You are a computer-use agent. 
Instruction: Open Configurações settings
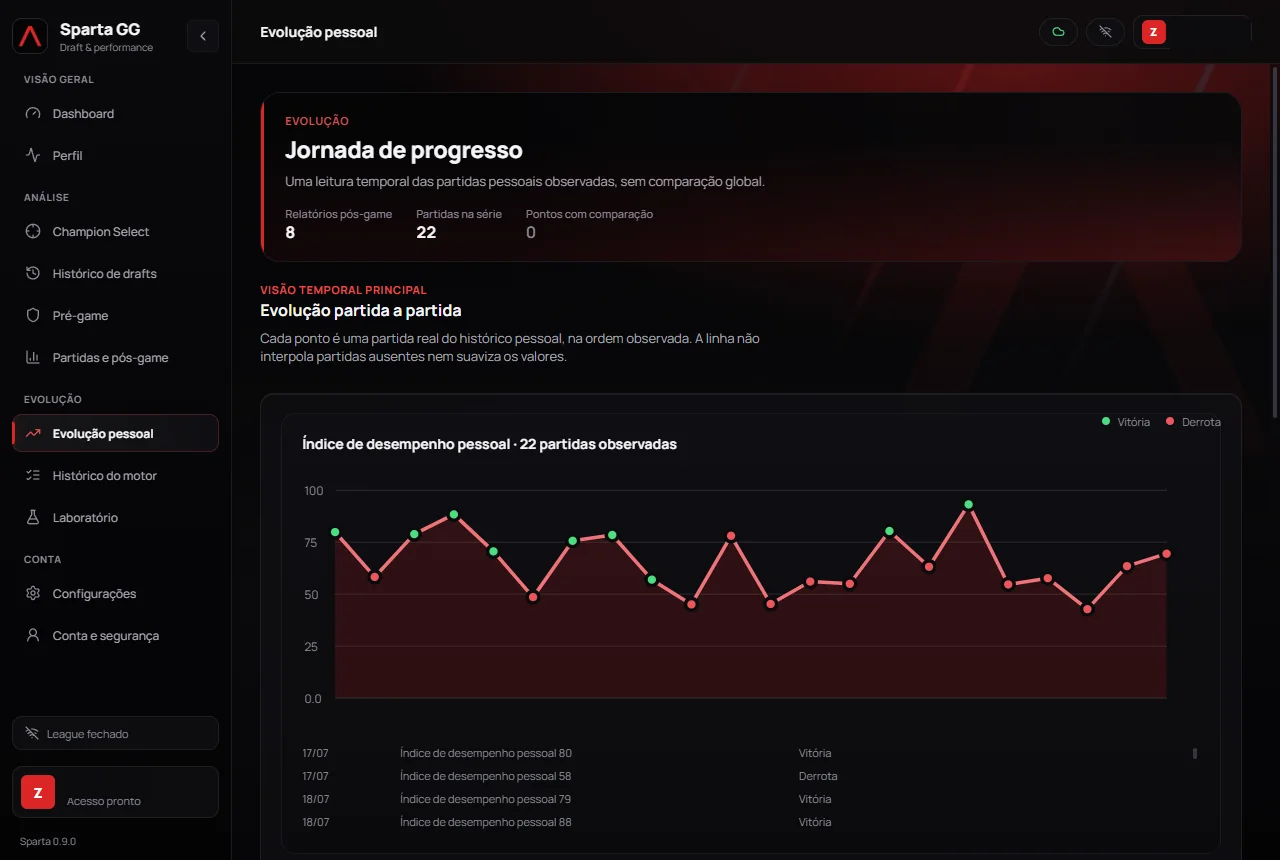tap(115, 594)
